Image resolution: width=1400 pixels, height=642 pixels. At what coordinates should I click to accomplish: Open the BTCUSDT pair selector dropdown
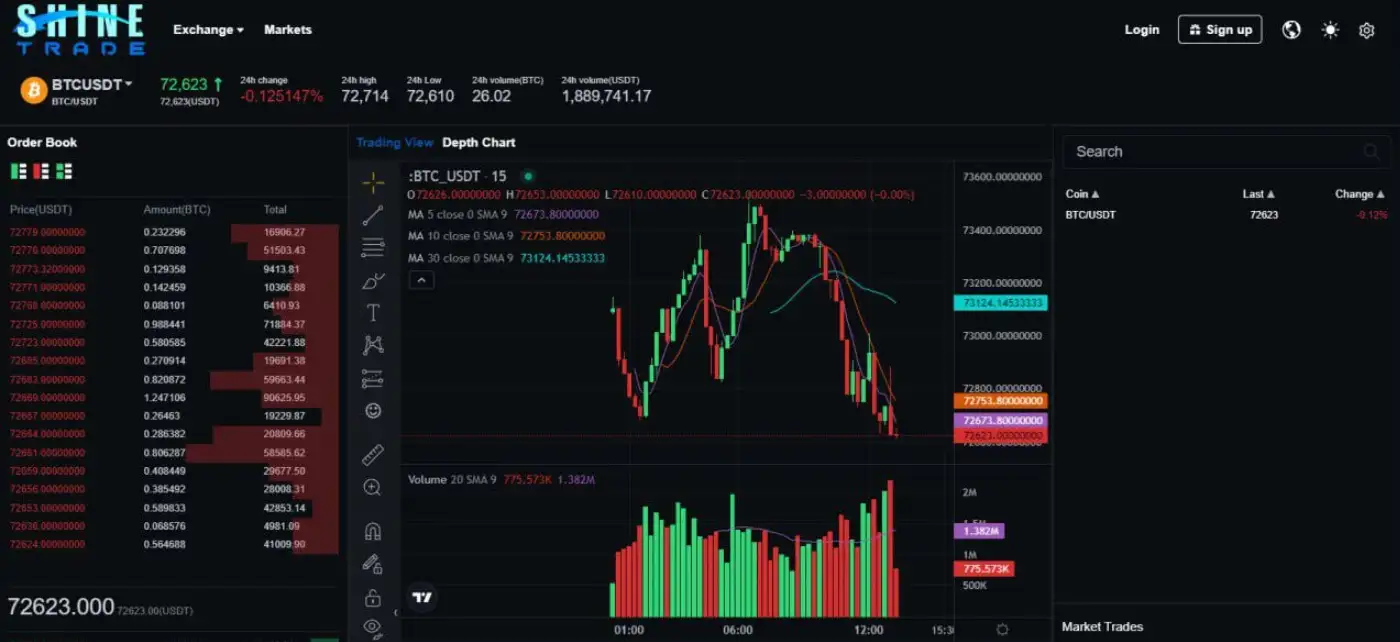92,85
